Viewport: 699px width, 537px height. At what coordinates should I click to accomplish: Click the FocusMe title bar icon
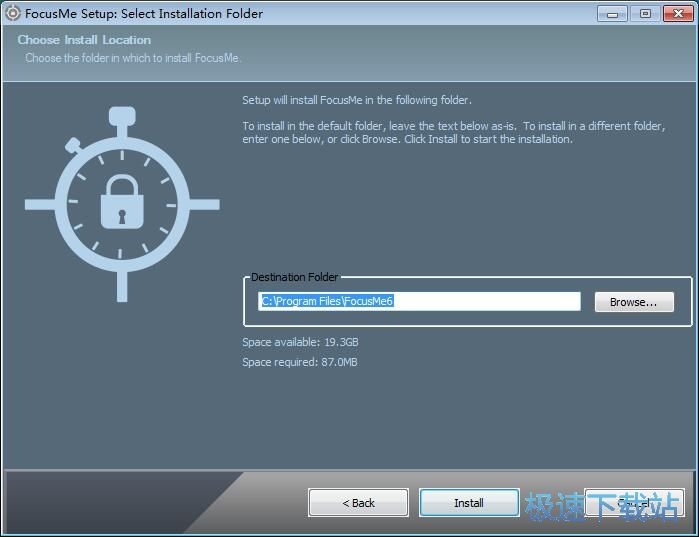click(x=12, y=13)
